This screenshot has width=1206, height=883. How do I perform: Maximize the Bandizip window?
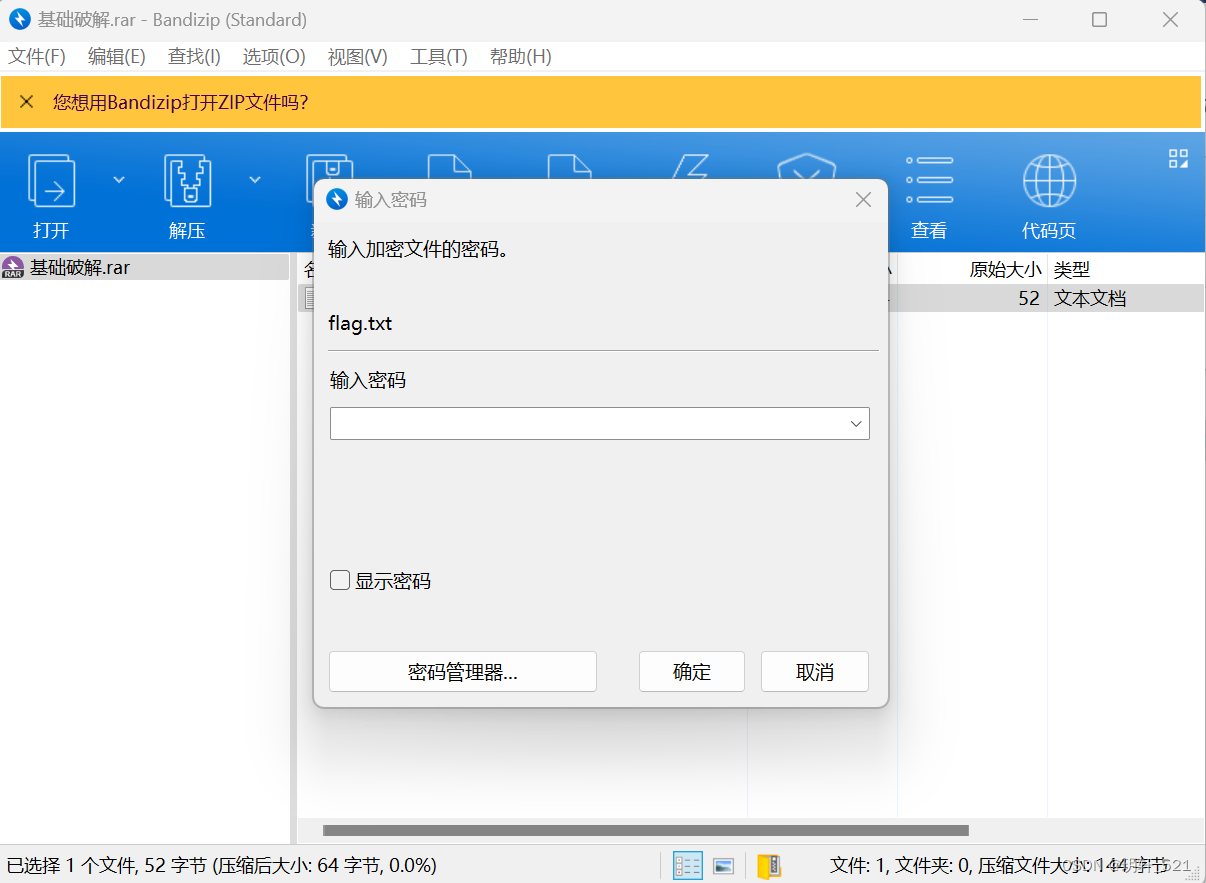(1099, 19)
